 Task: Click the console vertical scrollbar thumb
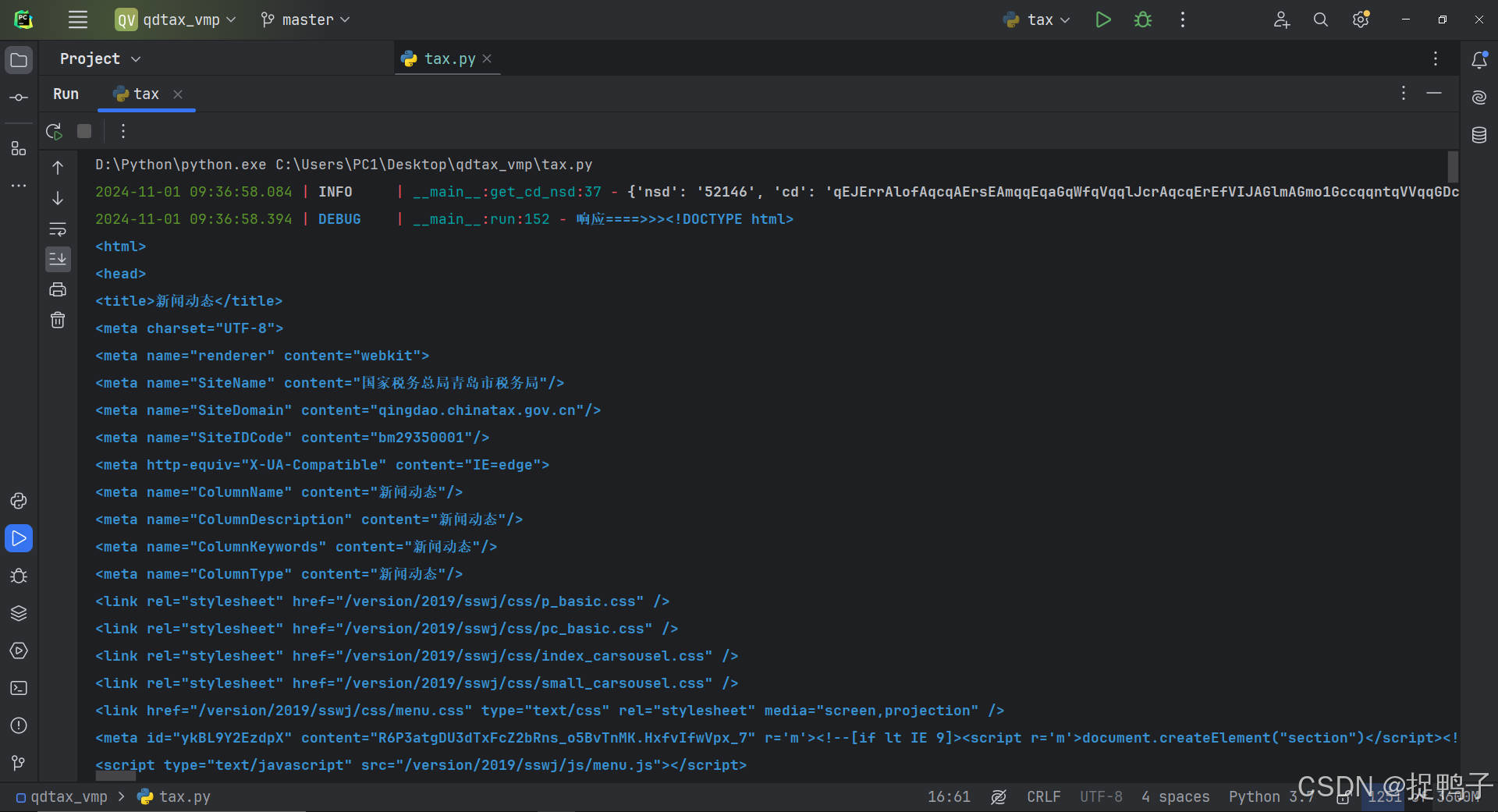point(1453,166)
